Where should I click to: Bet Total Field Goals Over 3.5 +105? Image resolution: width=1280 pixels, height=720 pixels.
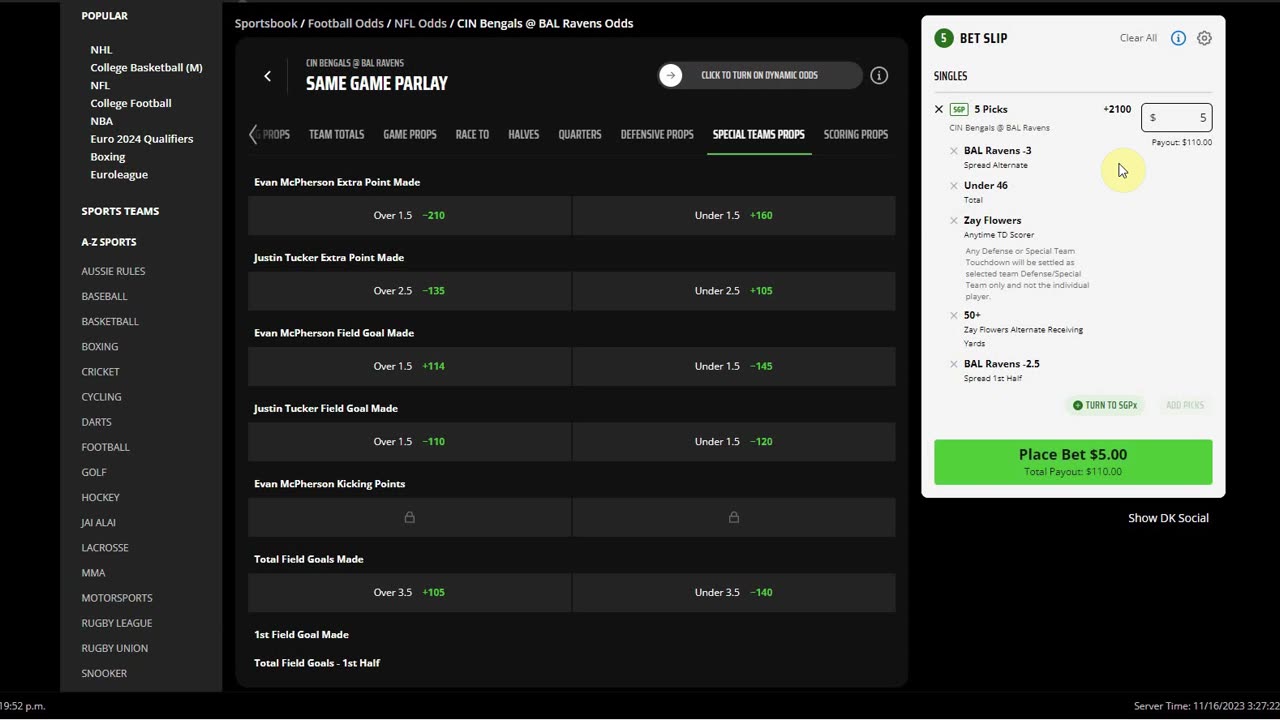[409, 592]
